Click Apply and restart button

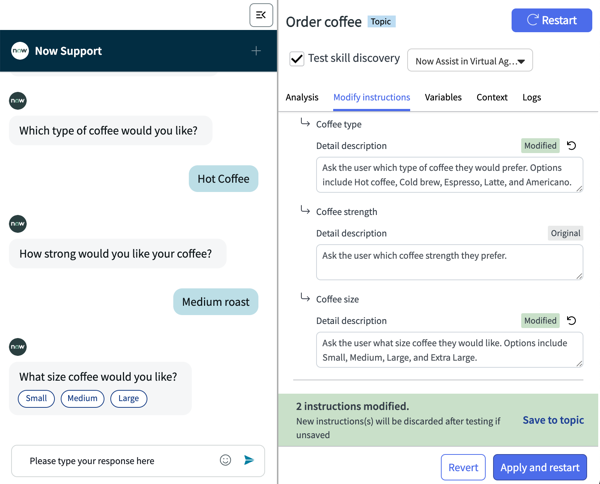(x=540, y=467)
